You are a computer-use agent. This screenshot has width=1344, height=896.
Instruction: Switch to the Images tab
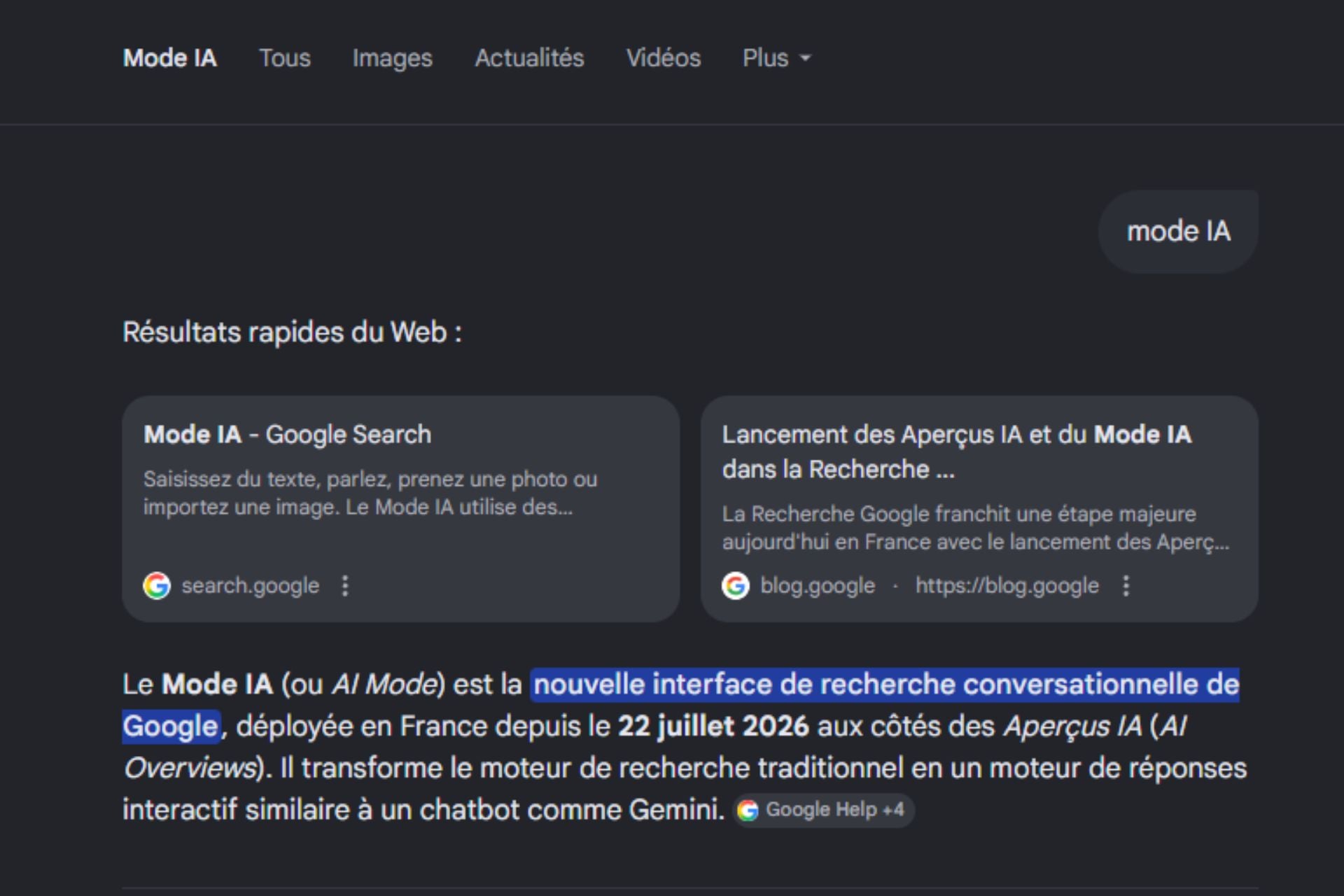pyautogui.click(x=392, y=58)
